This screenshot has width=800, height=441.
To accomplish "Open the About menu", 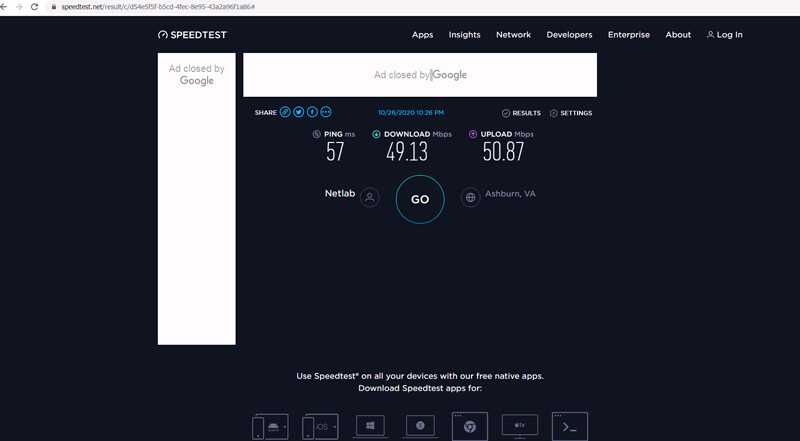I will pos(678,35).
